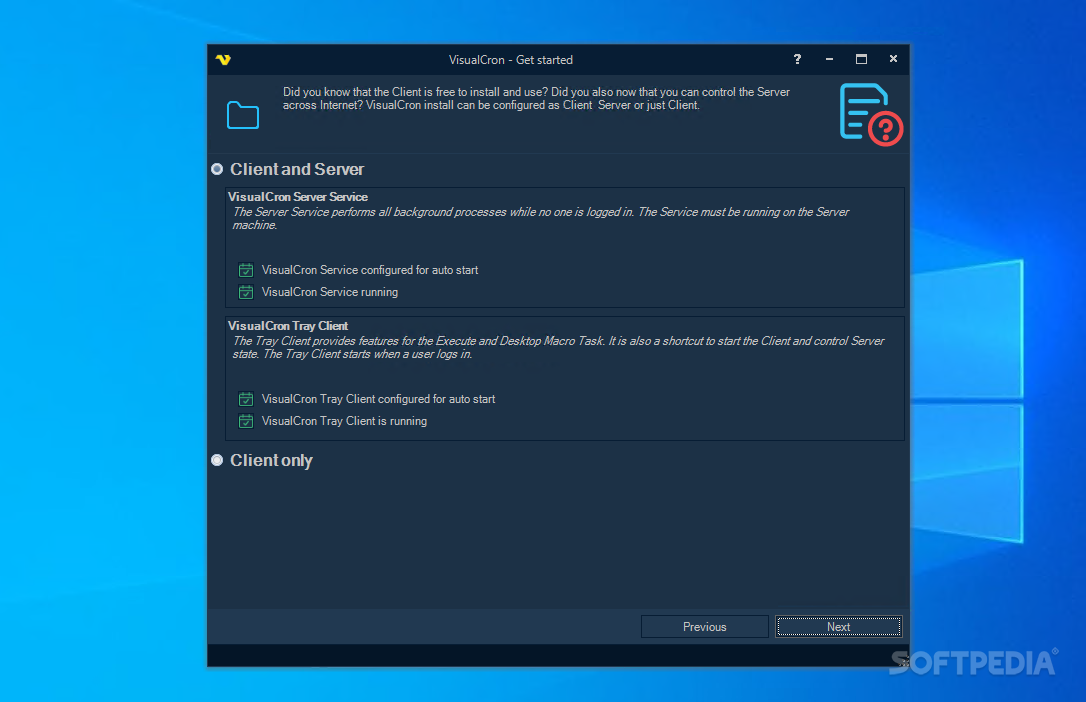1086x702 pixels.
Task: Click 'VisualCron Tray Client configured for auto start' text
Action: pyautogui.click(x=378, y=399)
